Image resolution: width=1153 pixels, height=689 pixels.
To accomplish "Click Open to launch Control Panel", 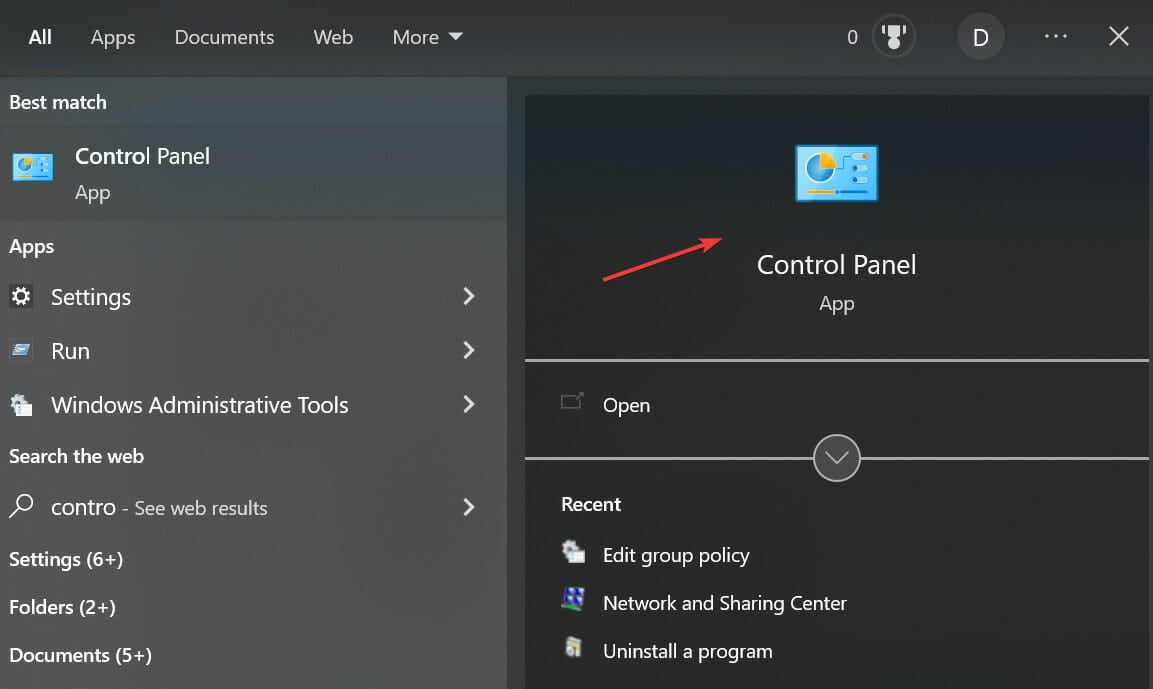I will (x=627, y=405).
